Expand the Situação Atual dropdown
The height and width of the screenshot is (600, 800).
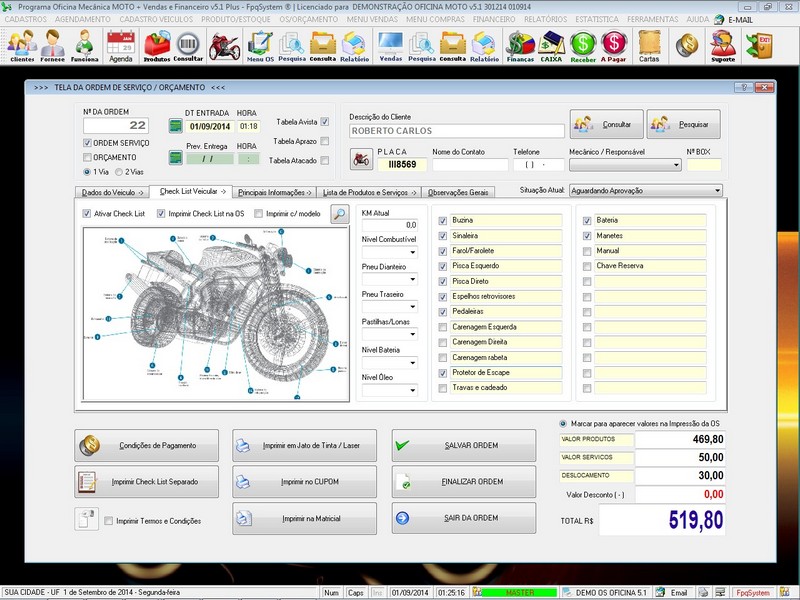pyautogui.click(x=716, y=190)
